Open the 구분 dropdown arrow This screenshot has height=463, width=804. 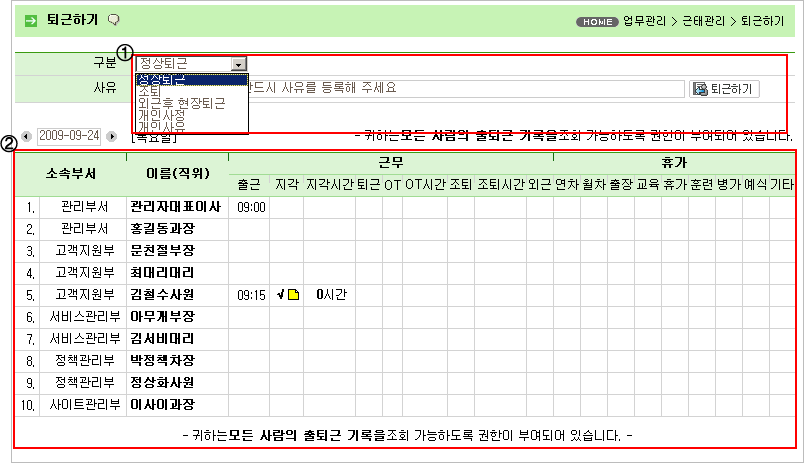pos(238,64)
